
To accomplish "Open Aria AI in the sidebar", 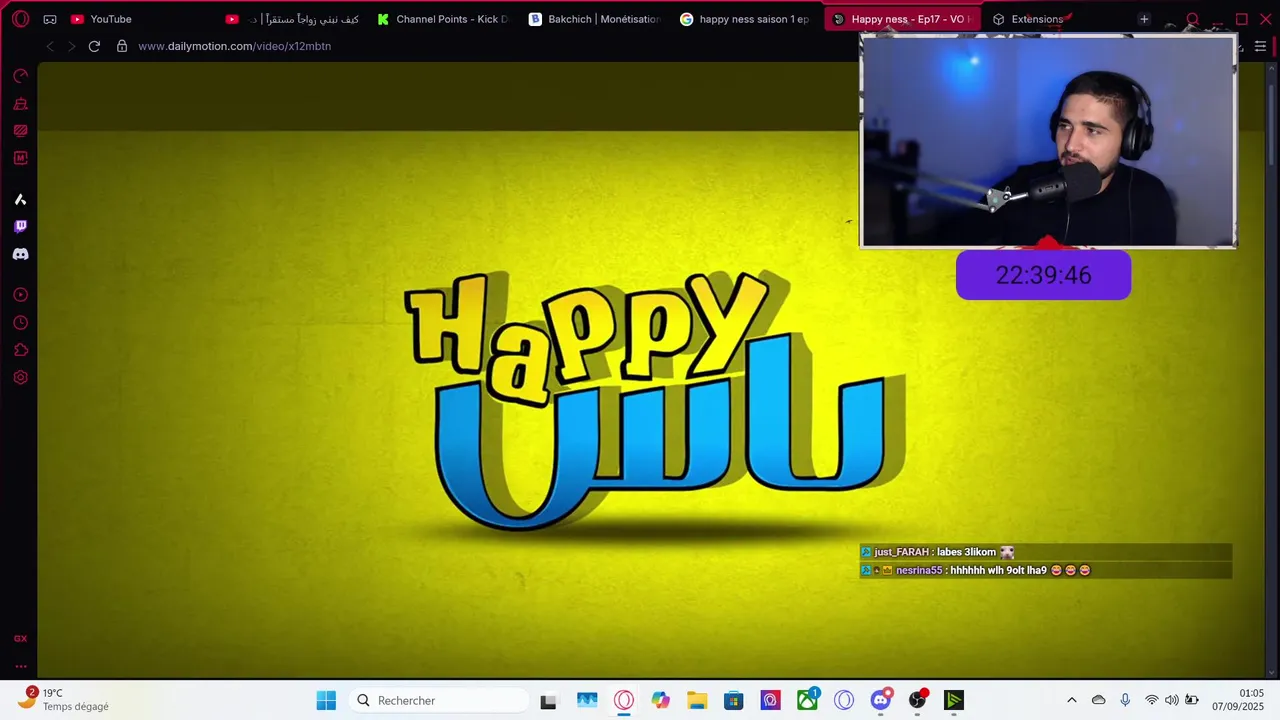I will 20,200.
